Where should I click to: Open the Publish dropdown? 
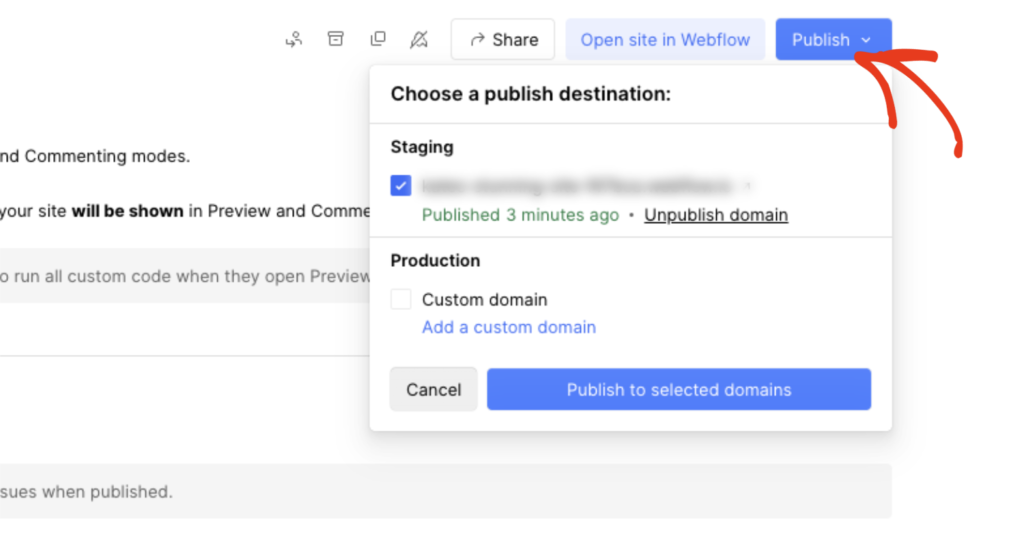click(833, 40)
